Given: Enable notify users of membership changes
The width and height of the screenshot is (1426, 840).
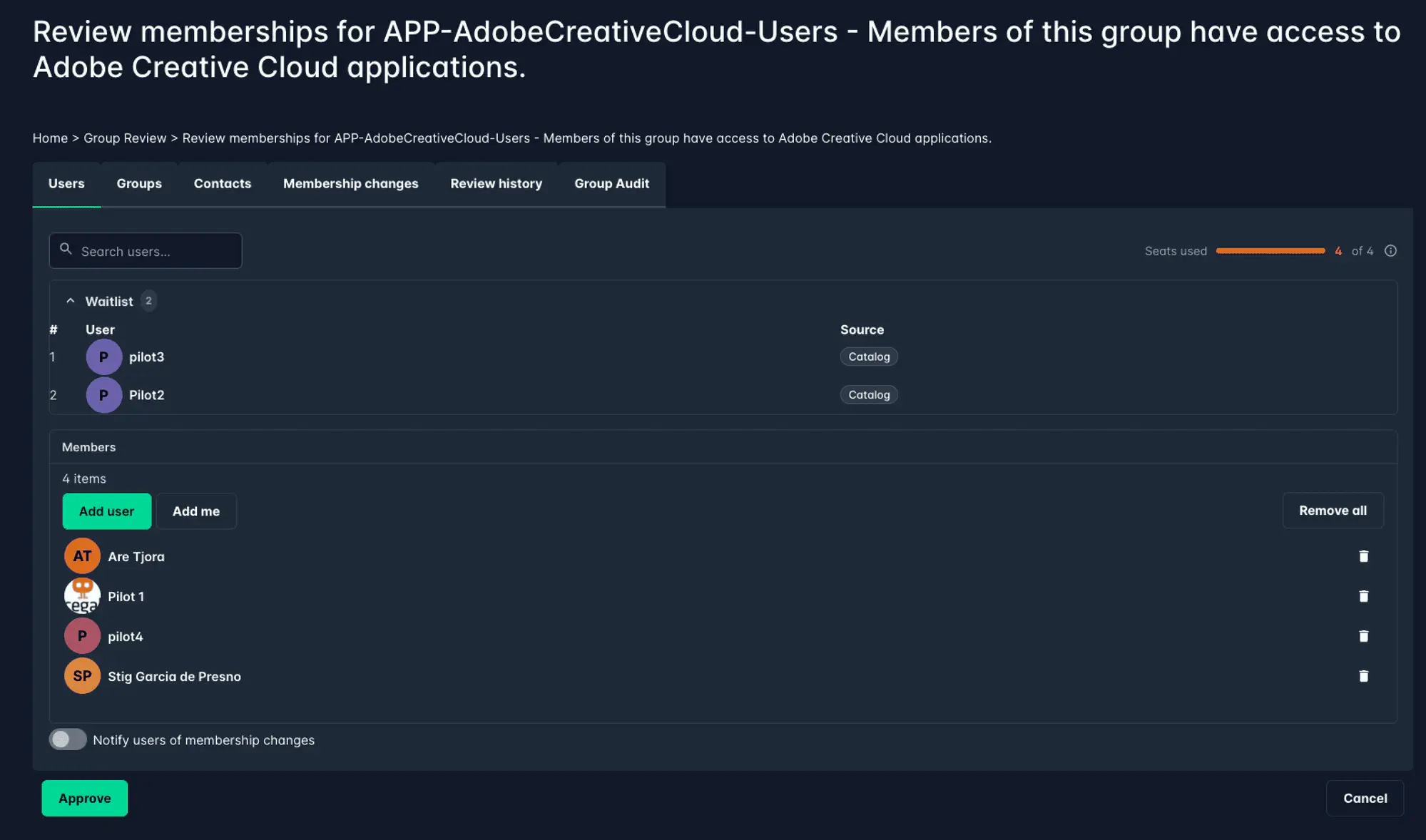Looking at the screenshot, I should pyautogui.click(x=68, y=739).
